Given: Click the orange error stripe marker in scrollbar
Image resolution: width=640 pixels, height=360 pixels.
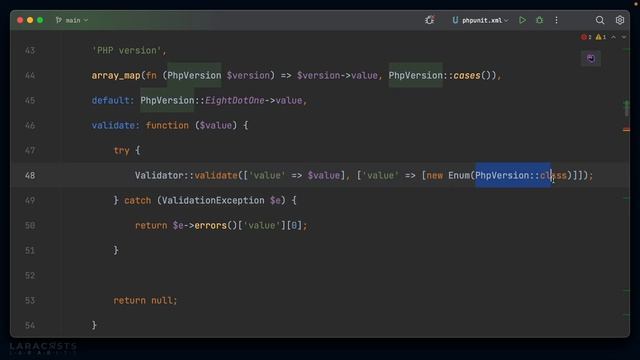Looking at the screenshot, I should pyautogui.click(x=626, y=130).
